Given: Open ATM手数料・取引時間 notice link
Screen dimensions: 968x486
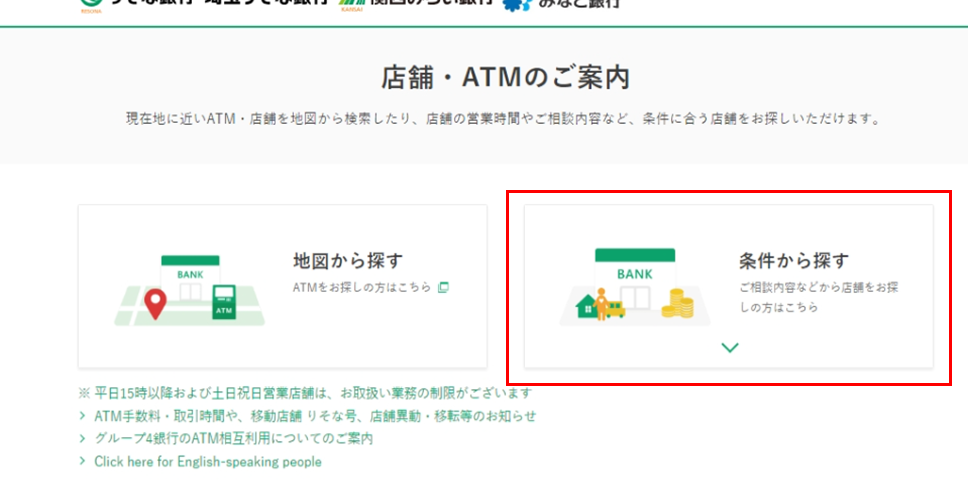Looking at the screenshot, I should click(315, 416).
